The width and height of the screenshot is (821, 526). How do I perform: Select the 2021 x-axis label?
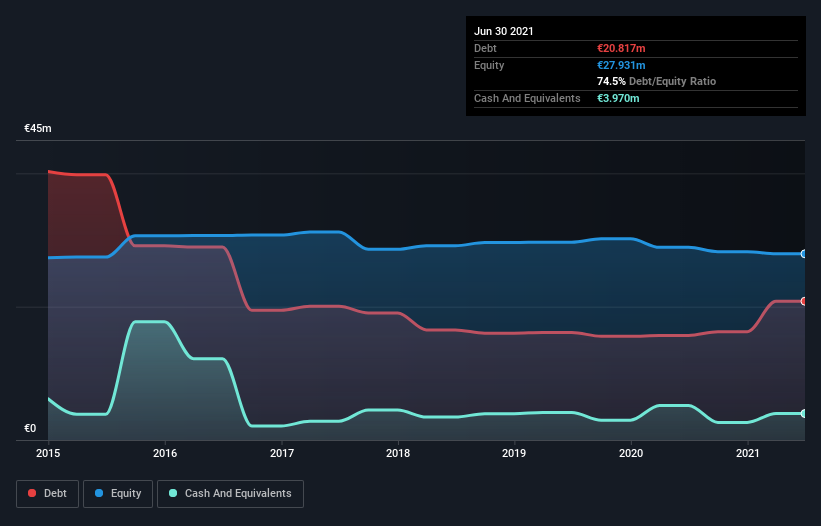click(x=748, y=453)
